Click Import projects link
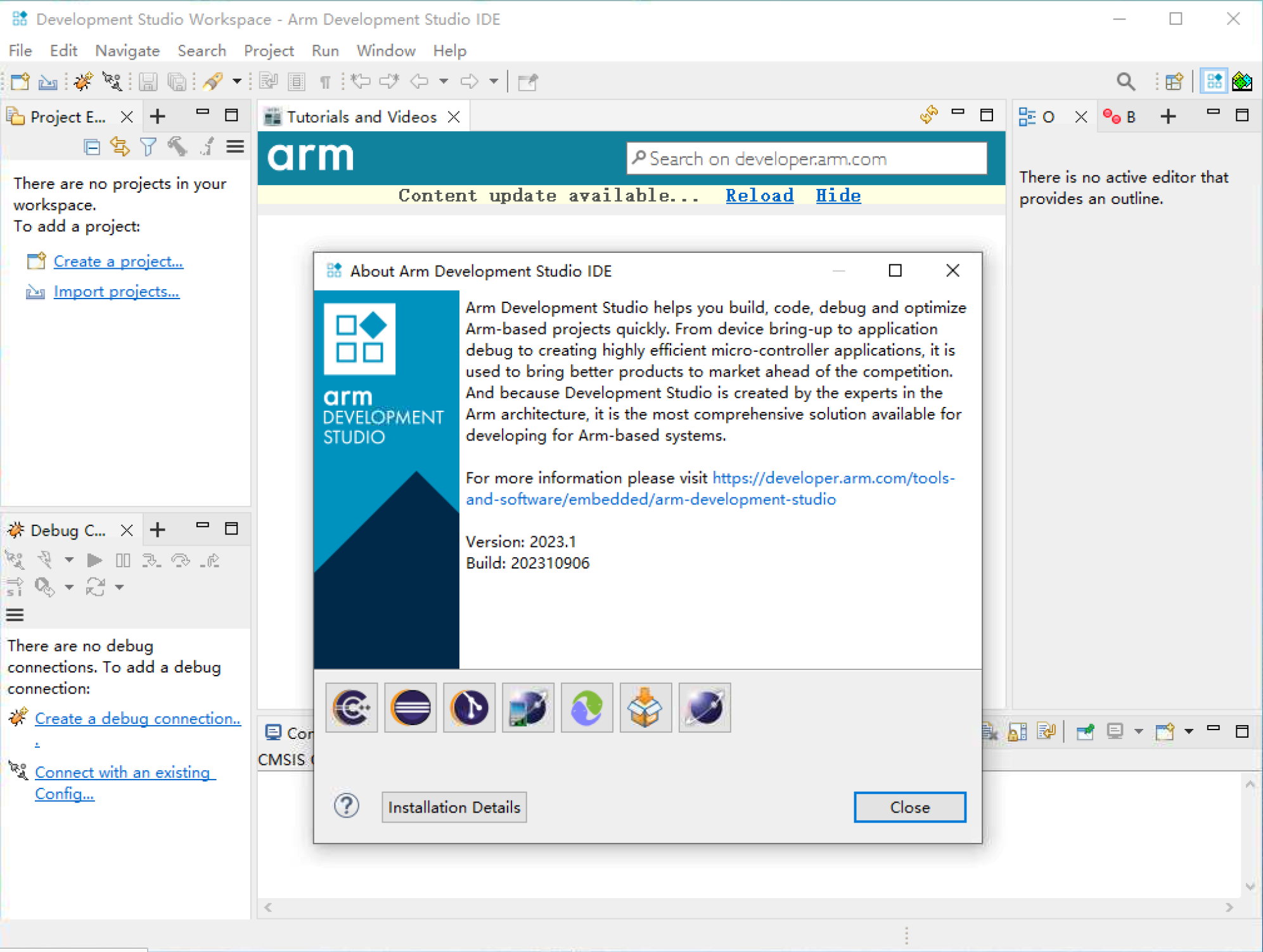The image size is (1263, 952). [116, 292]
